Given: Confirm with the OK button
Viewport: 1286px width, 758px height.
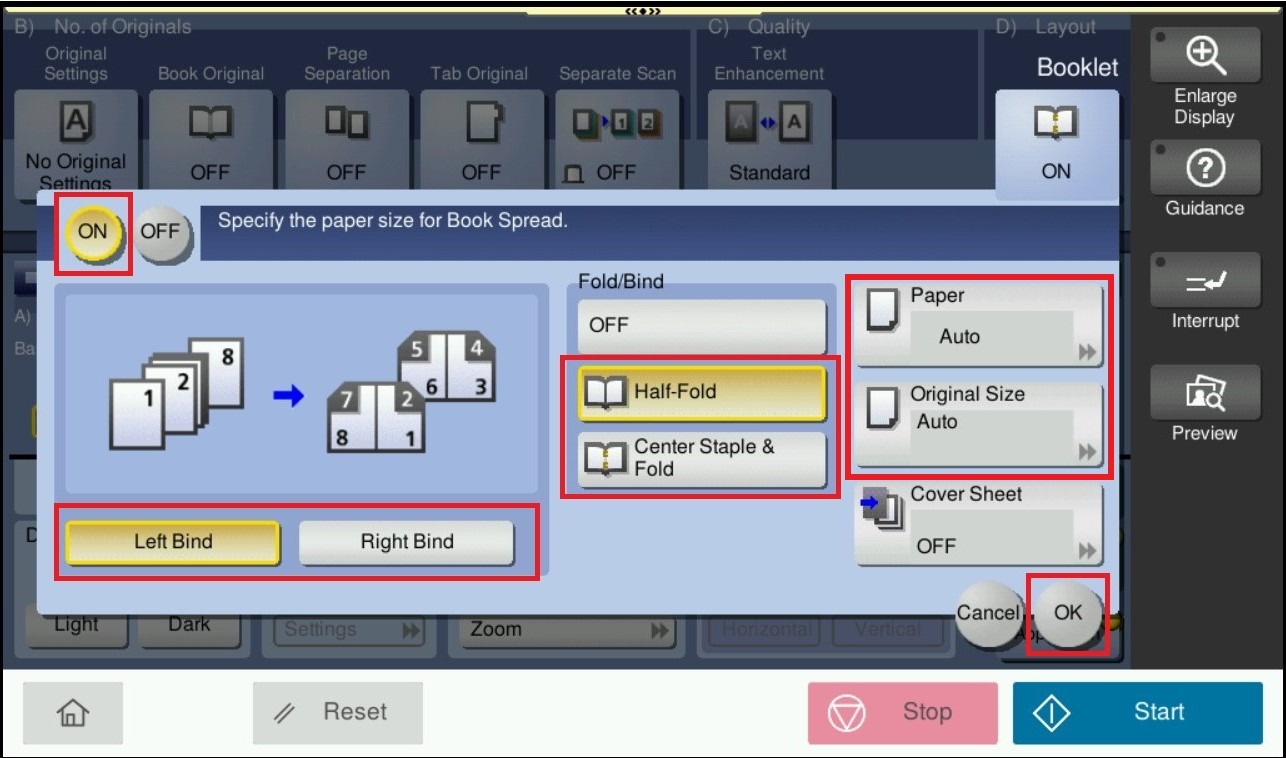Looking at the screenshot, I should (x=1068, y=612).
